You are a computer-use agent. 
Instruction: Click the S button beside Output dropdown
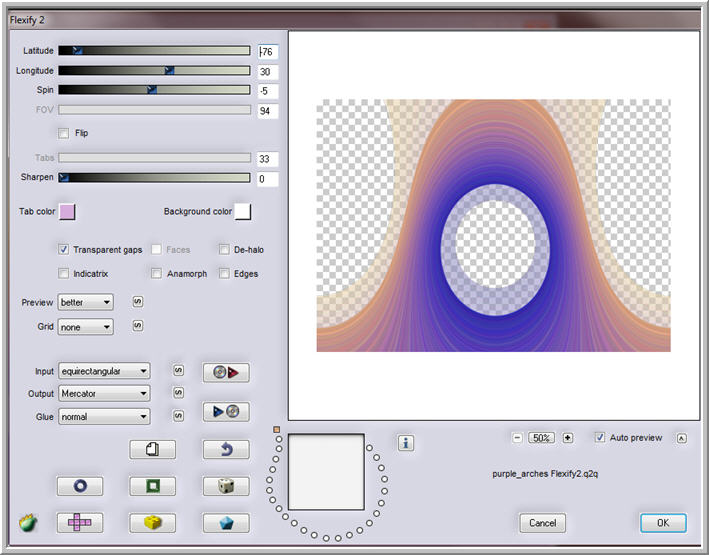[x=179, y=393]
